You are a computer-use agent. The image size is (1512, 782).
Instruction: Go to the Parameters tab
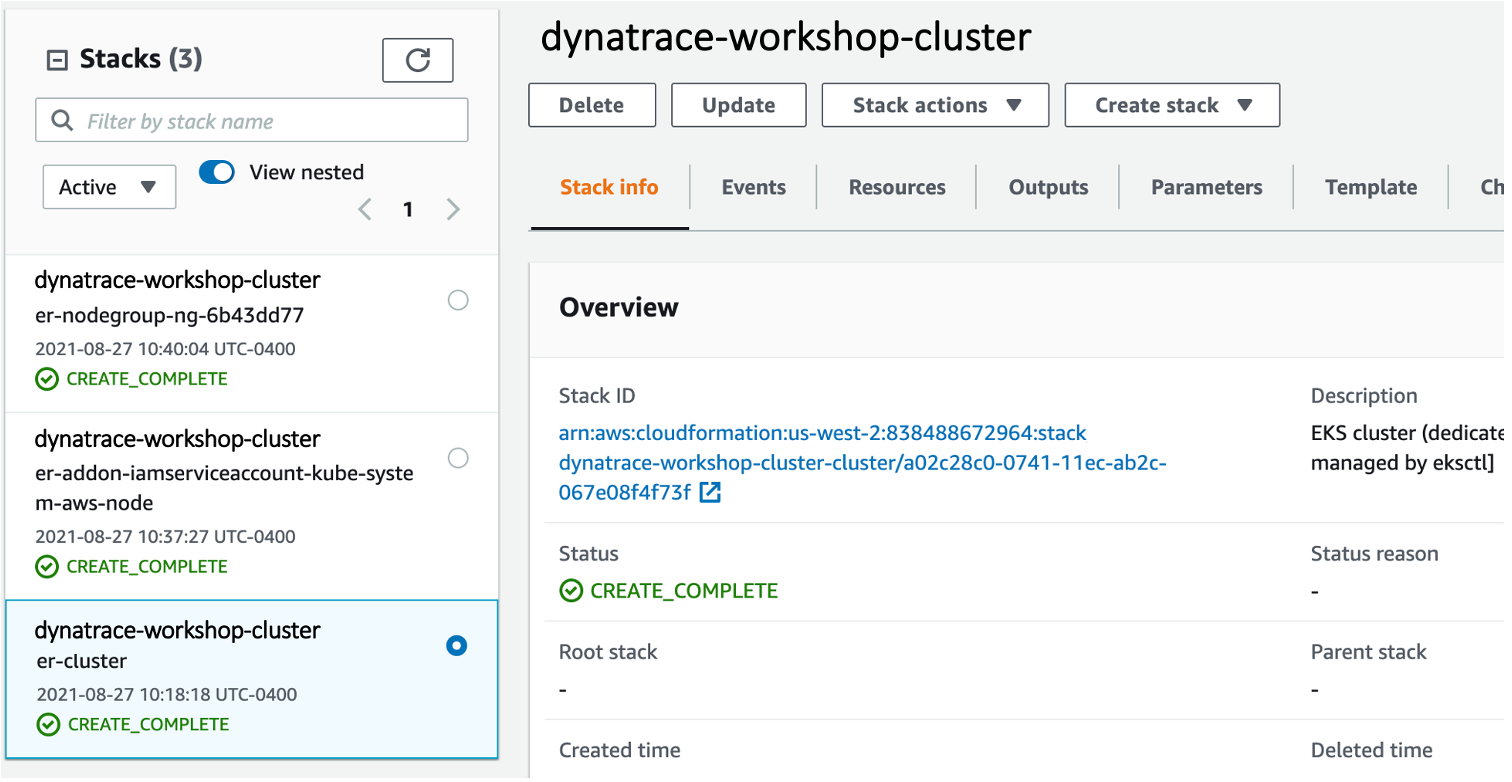point(1207,187)
